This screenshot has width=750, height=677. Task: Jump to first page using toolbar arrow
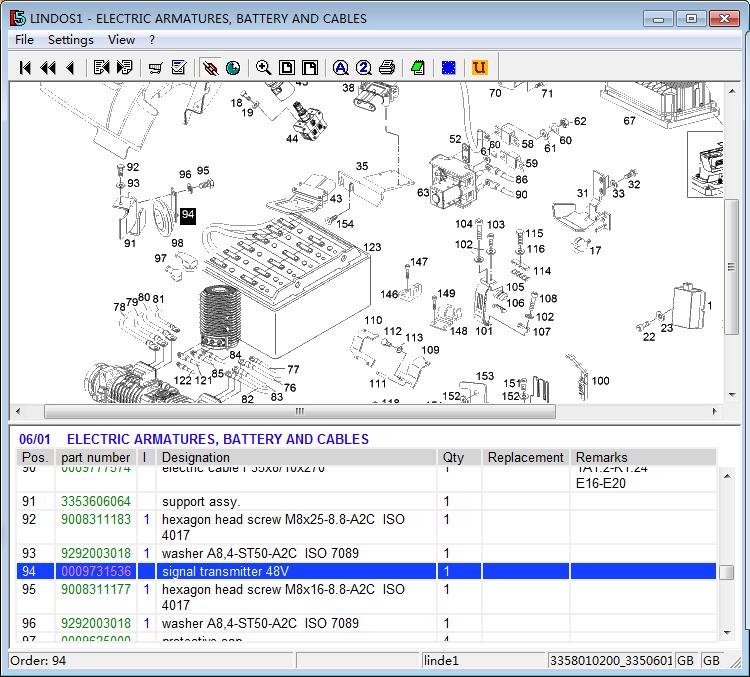coord(25,68)
